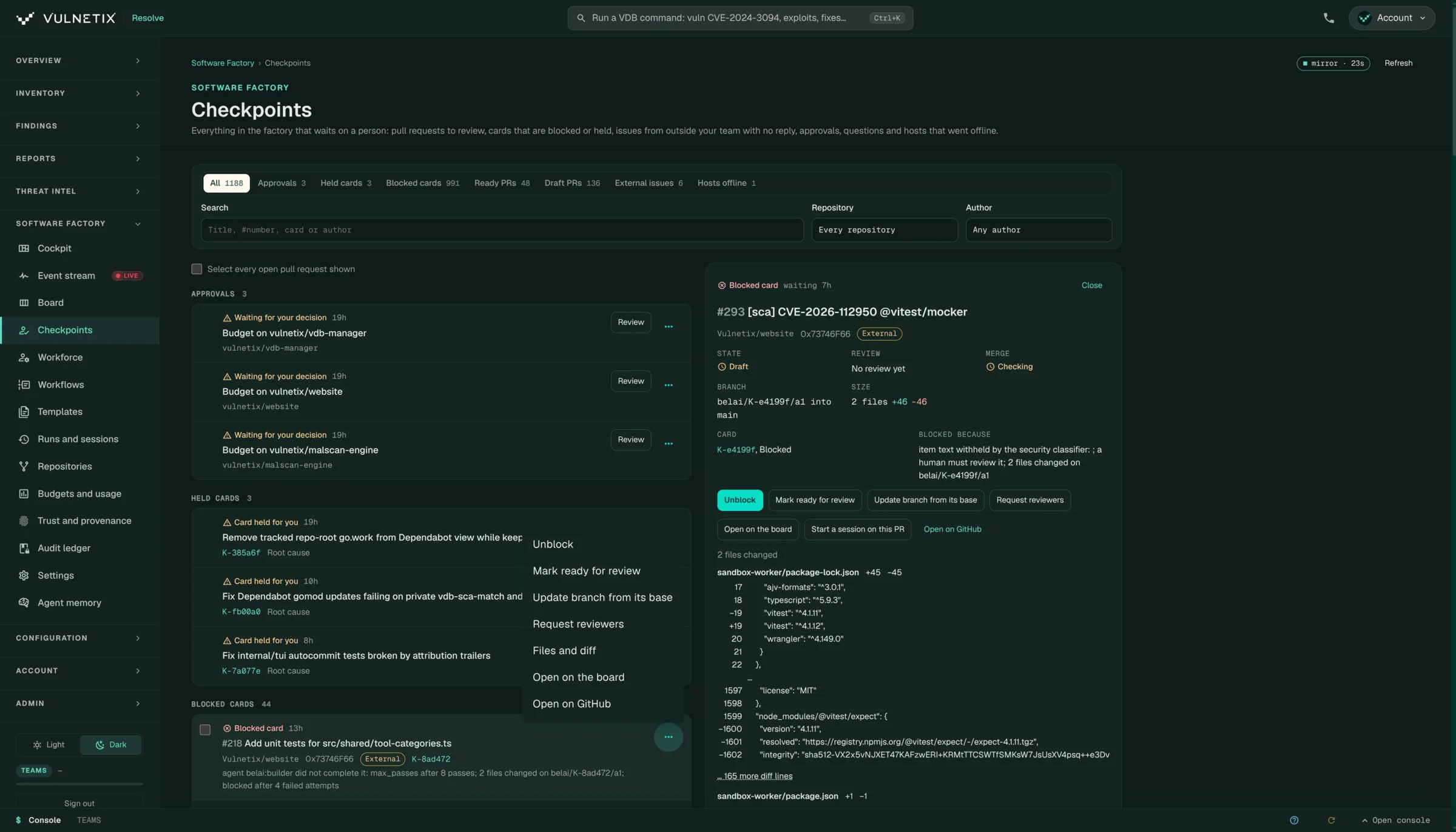Screen dimensions: 1456x832
Task: Open the Workflows section
Action: [79, 385]
